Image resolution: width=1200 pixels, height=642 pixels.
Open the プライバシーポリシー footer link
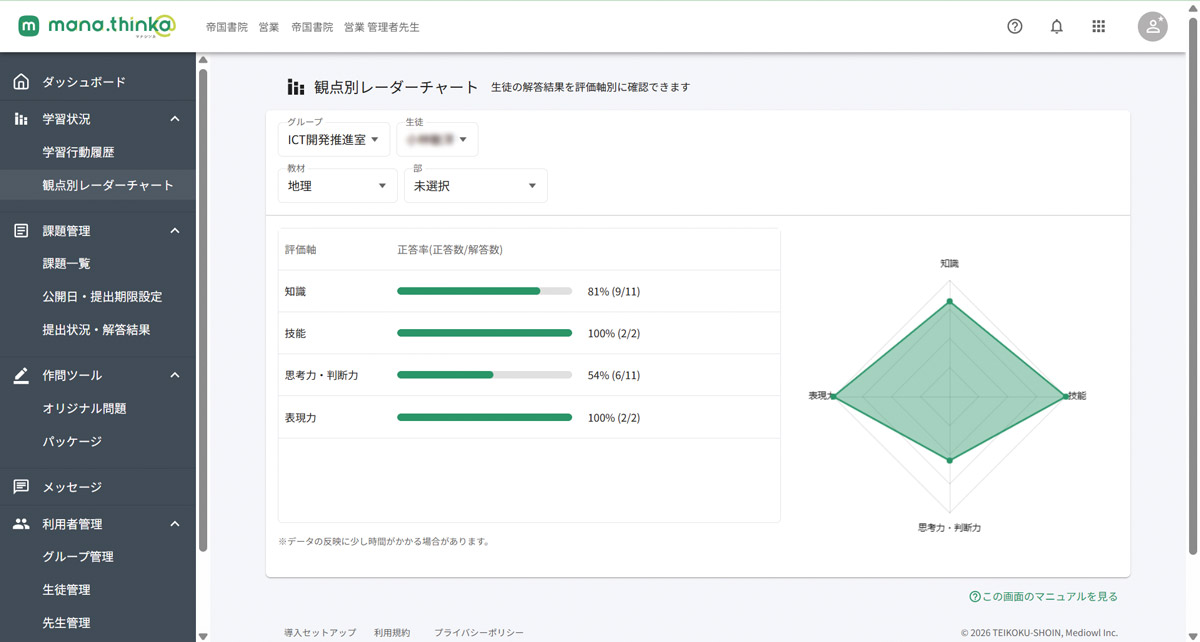(x=479, y=633)
